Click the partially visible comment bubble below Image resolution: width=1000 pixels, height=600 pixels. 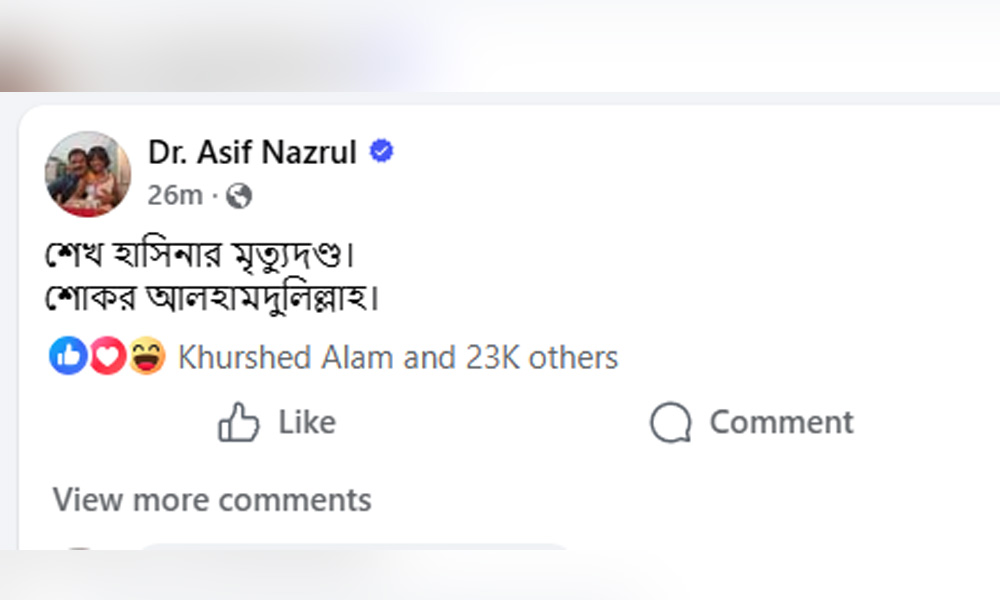350,548
